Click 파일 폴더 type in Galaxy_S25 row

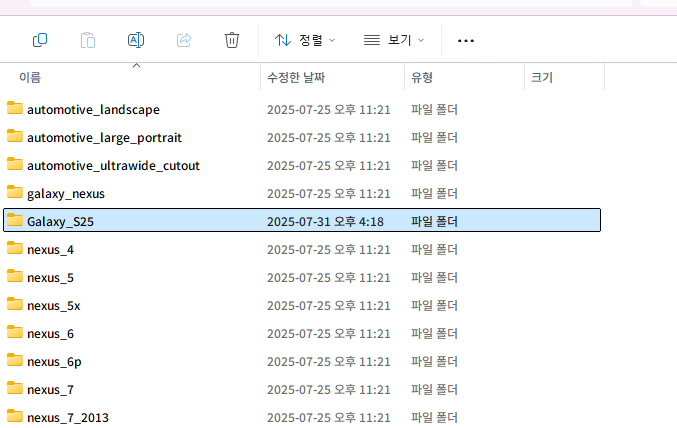434,222
